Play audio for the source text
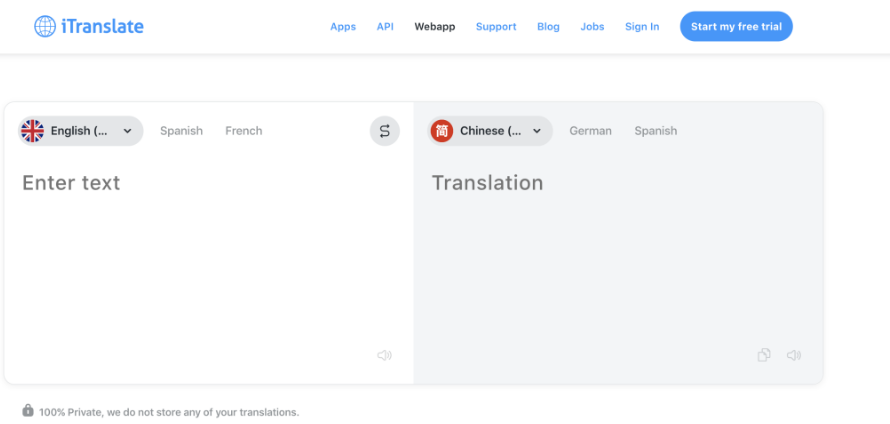Screen dimensions: 890x424 point(384,355)
